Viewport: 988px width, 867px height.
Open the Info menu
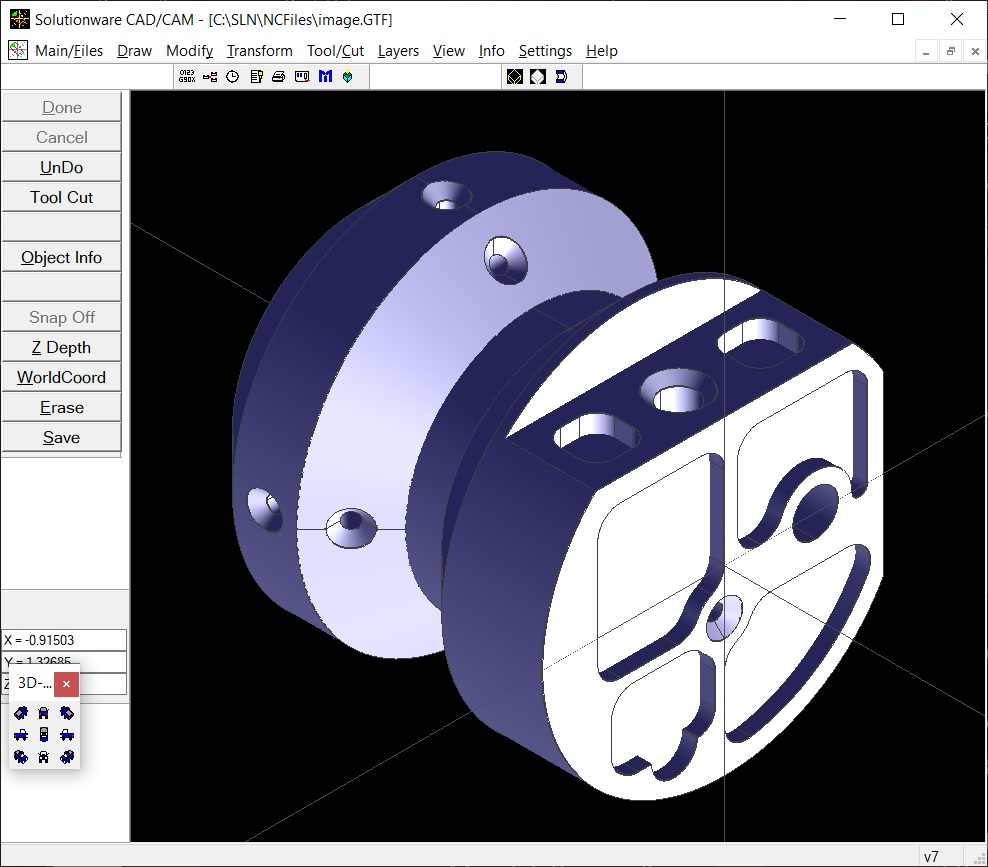coord(491,51)
